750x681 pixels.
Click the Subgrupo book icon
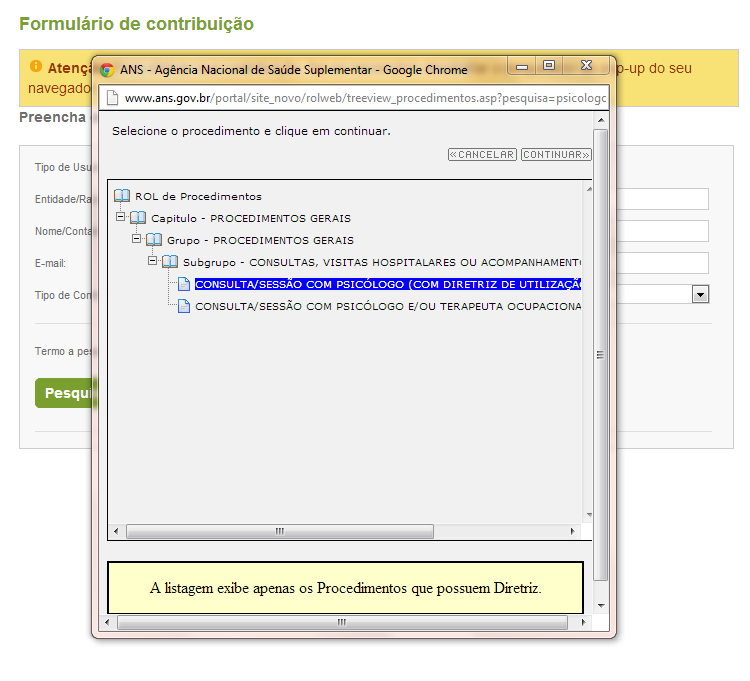pos(170,262)
